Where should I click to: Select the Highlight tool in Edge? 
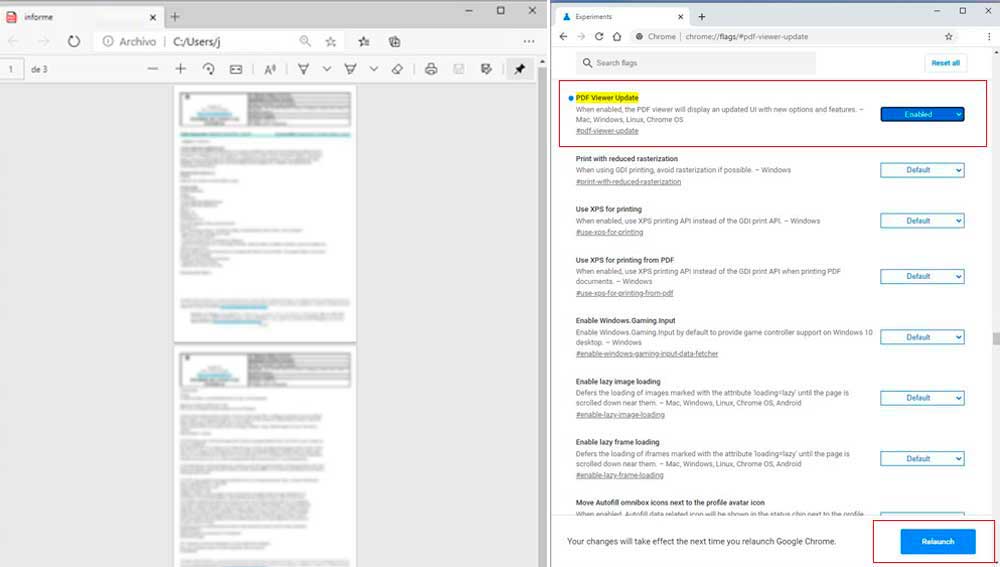click(x=350, y=69)
